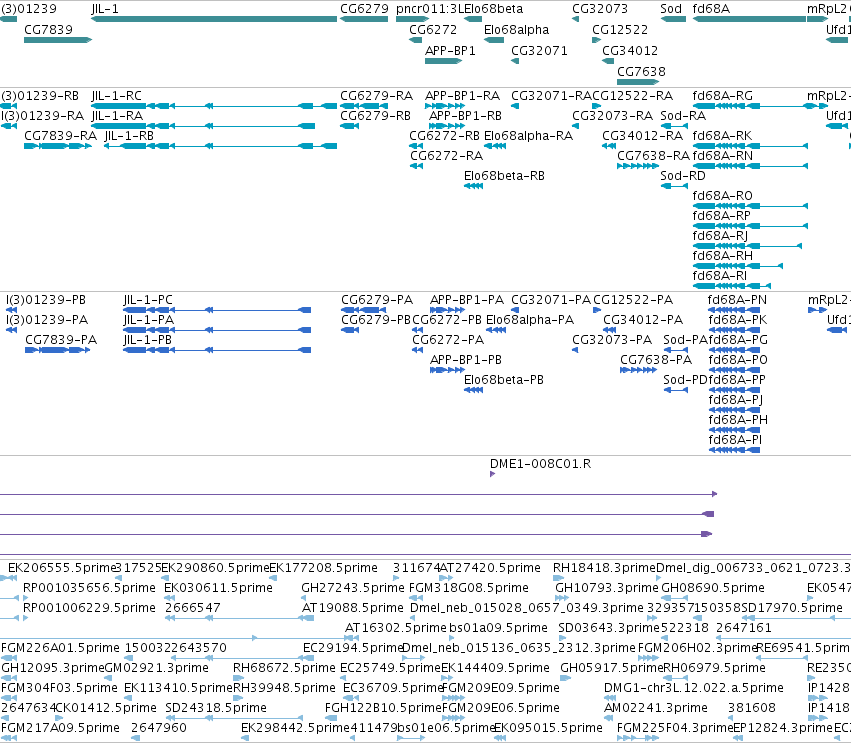
Task: Click transcript CG6279-RB
Action: (x=375, y=116)
